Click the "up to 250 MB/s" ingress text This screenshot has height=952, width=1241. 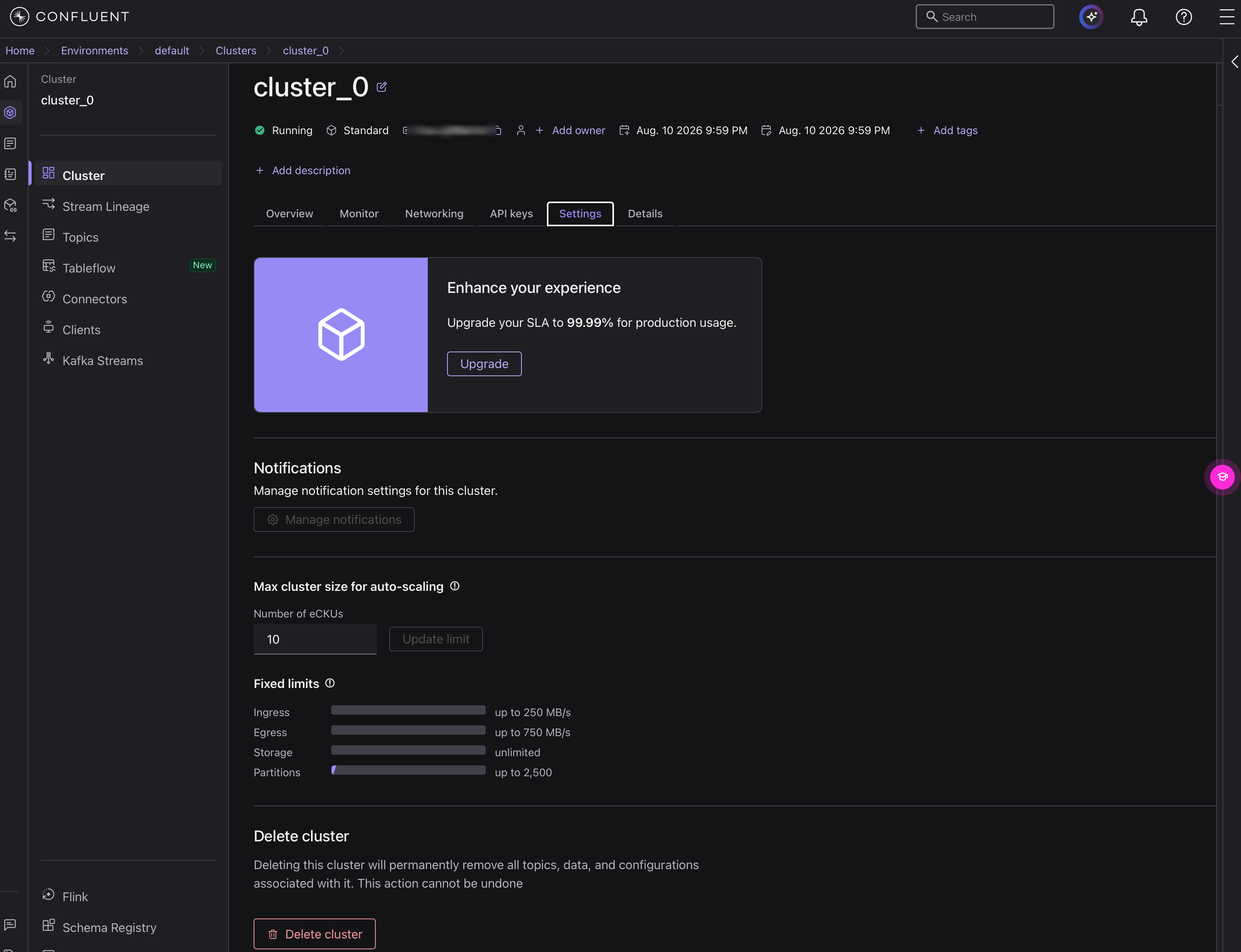(533, 712)
